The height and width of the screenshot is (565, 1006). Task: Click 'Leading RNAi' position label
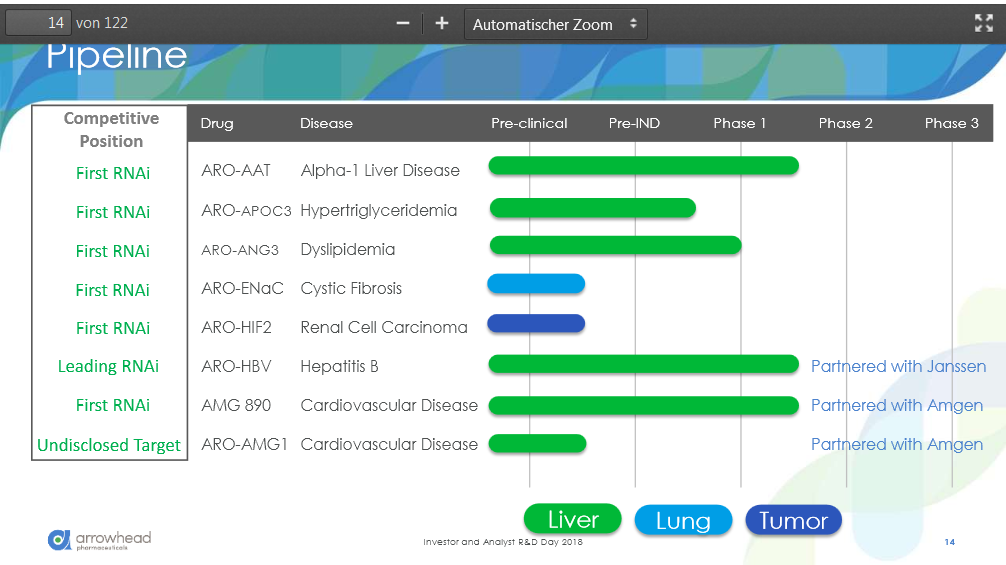(108, 366)
